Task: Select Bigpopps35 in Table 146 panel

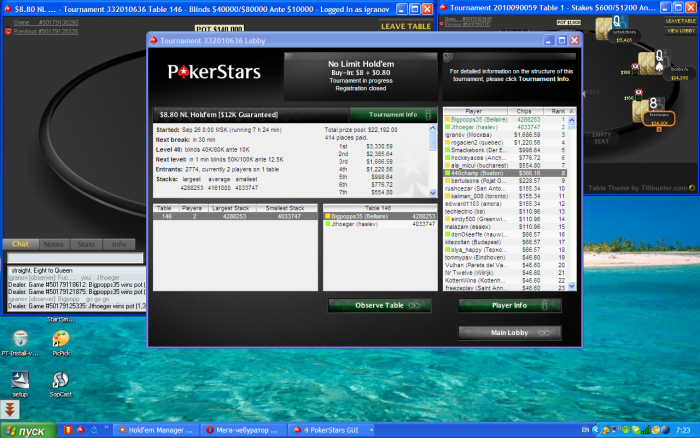Action: coord(380,217)
